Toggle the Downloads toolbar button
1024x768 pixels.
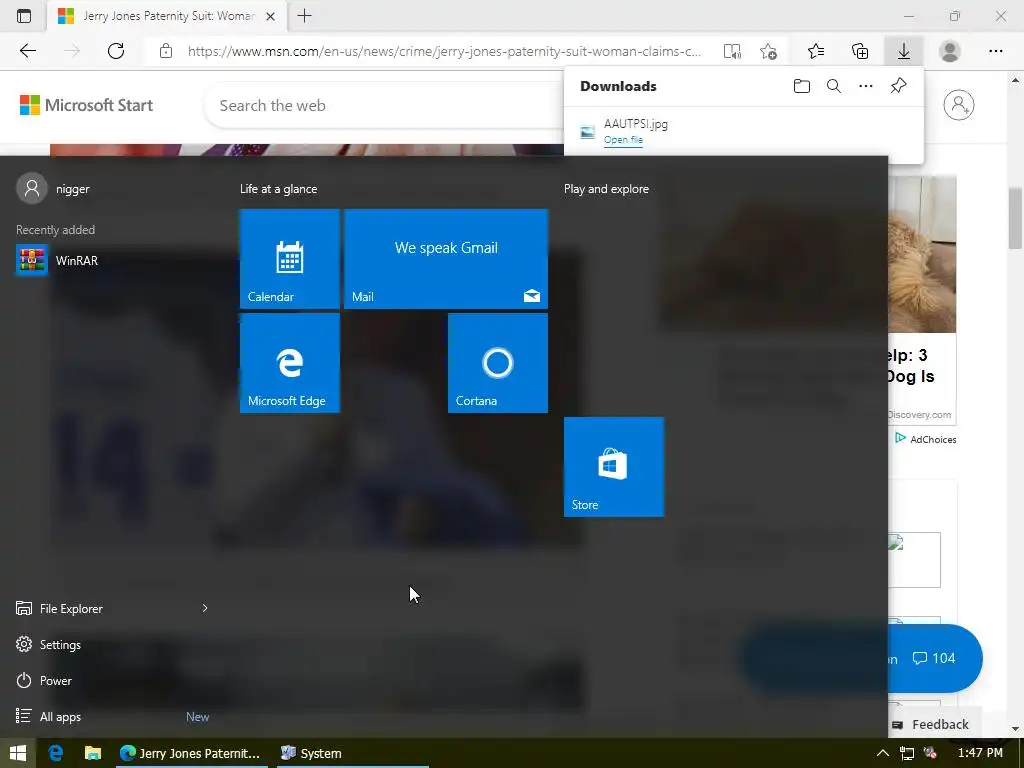click(904, 51)
